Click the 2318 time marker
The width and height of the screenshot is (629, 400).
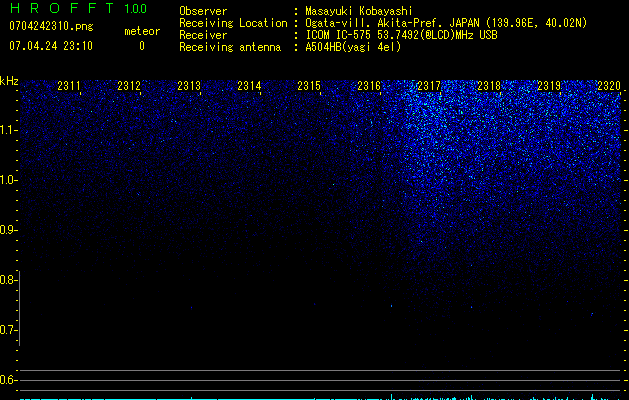(489, 86)
